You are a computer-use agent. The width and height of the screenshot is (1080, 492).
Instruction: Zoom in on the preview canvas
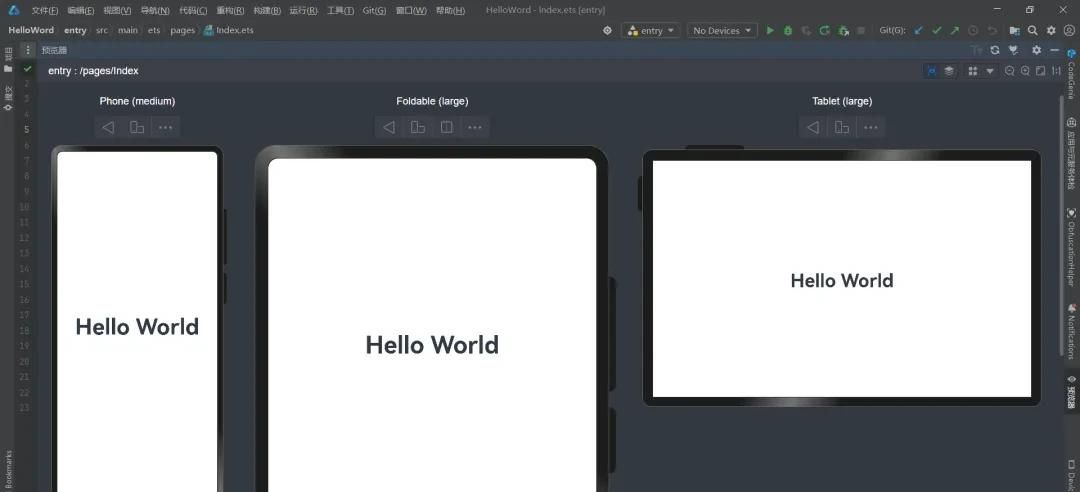pos(1025,71)
